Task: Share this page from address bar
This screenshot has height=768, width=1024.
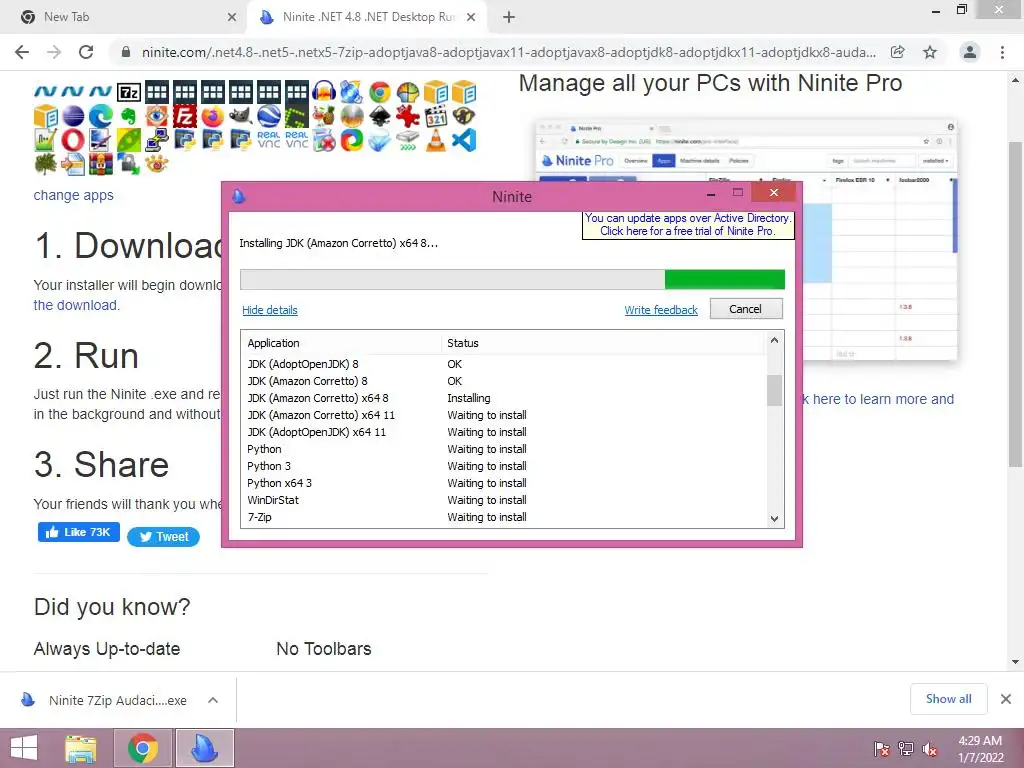Action: click(898, 52)
